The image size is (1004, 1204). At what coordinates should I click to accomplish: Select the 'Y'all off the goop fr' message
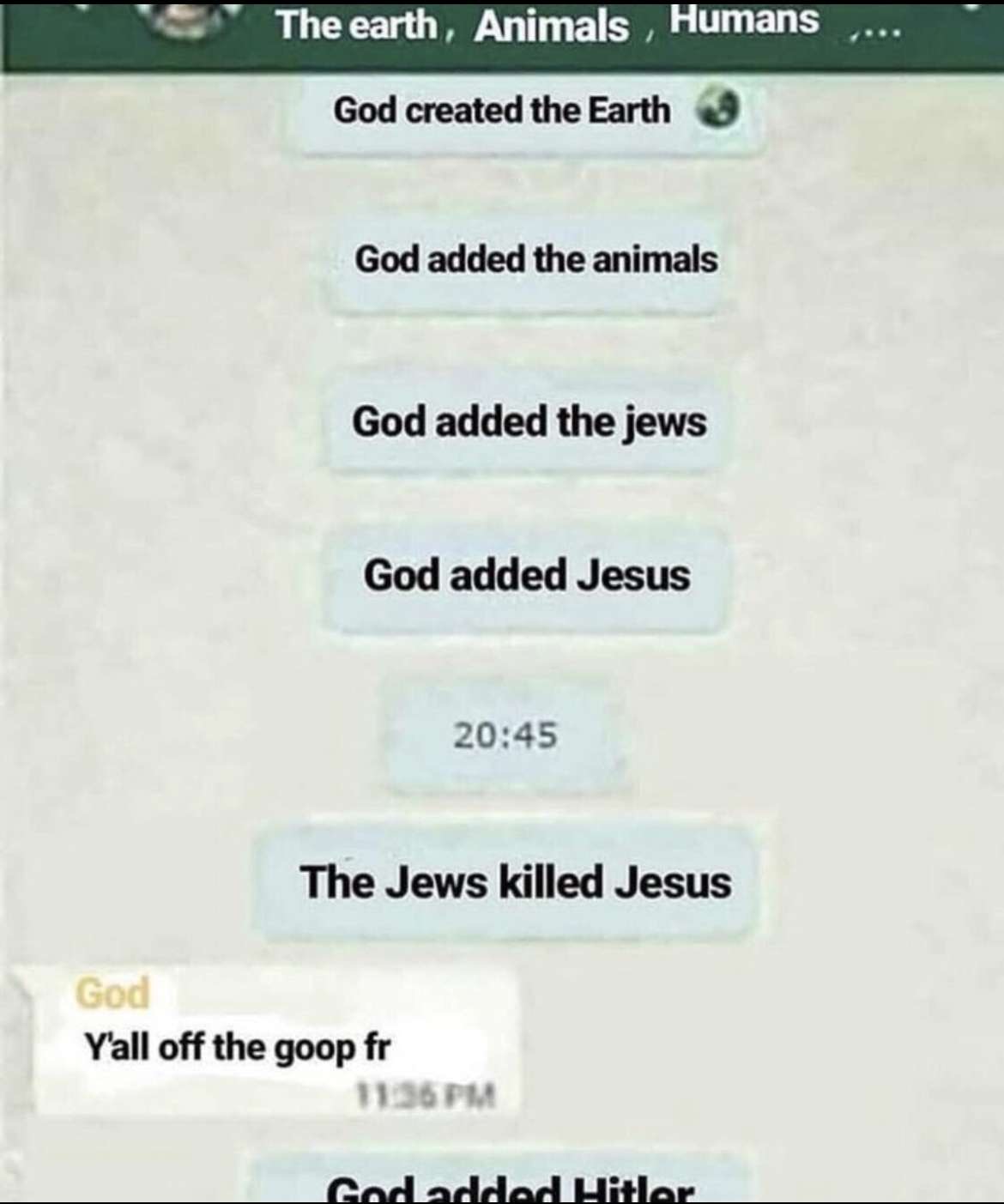pyautogui.click(x=237, y=1047)
